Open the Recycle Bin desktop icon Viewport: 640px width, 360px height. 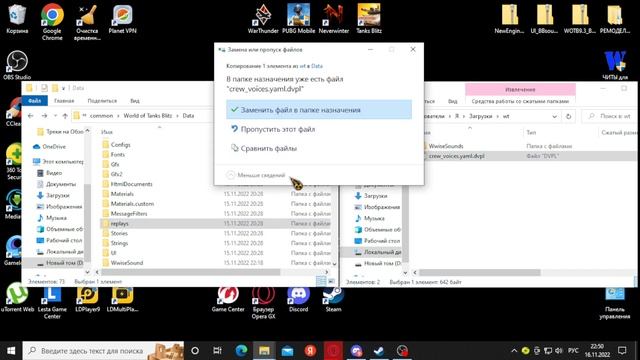(x=17, y=19)
